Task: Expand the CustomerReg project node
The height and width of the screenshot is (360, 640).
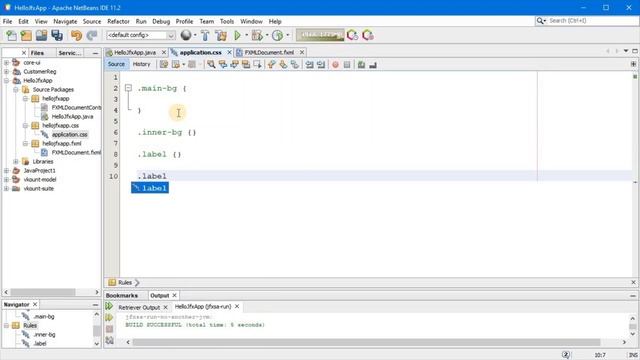Action: 7,71
